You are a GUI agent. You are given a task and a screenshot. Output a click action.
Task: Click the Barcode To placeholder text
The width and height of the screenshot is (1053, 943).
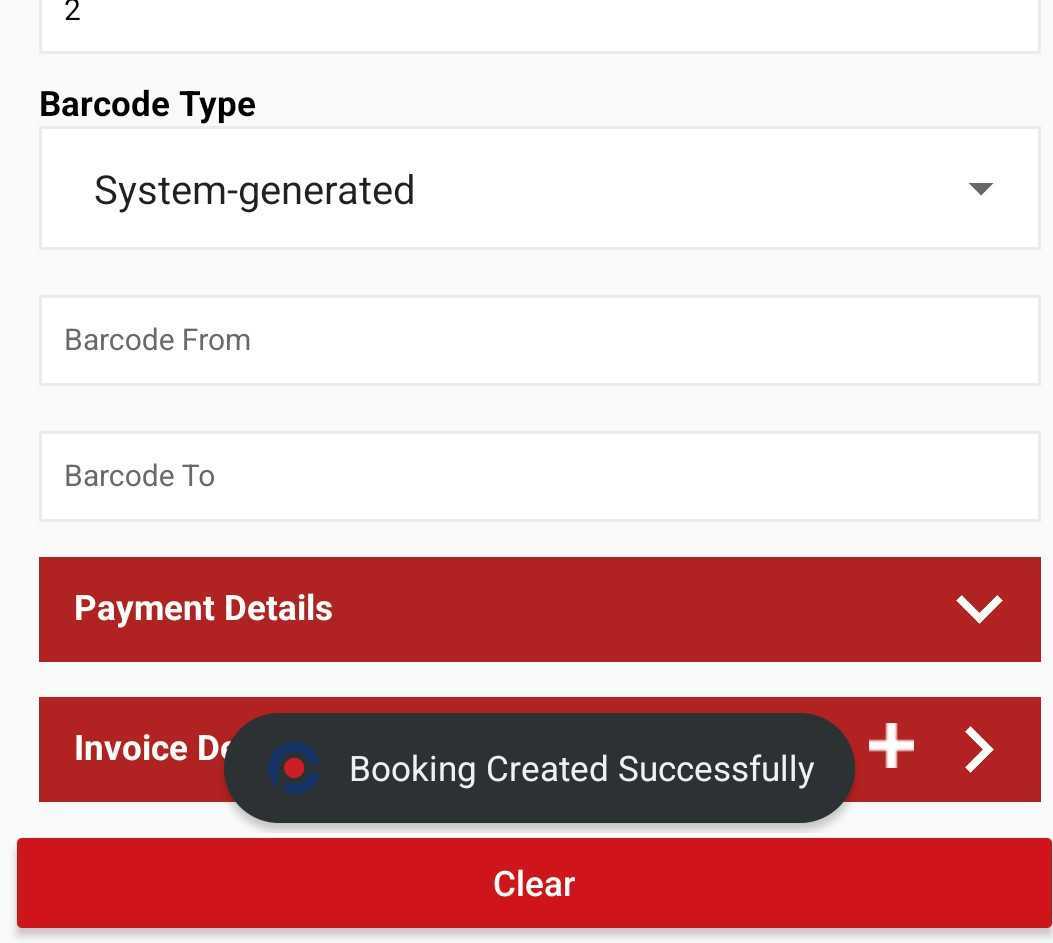click(x=140, y=476)
